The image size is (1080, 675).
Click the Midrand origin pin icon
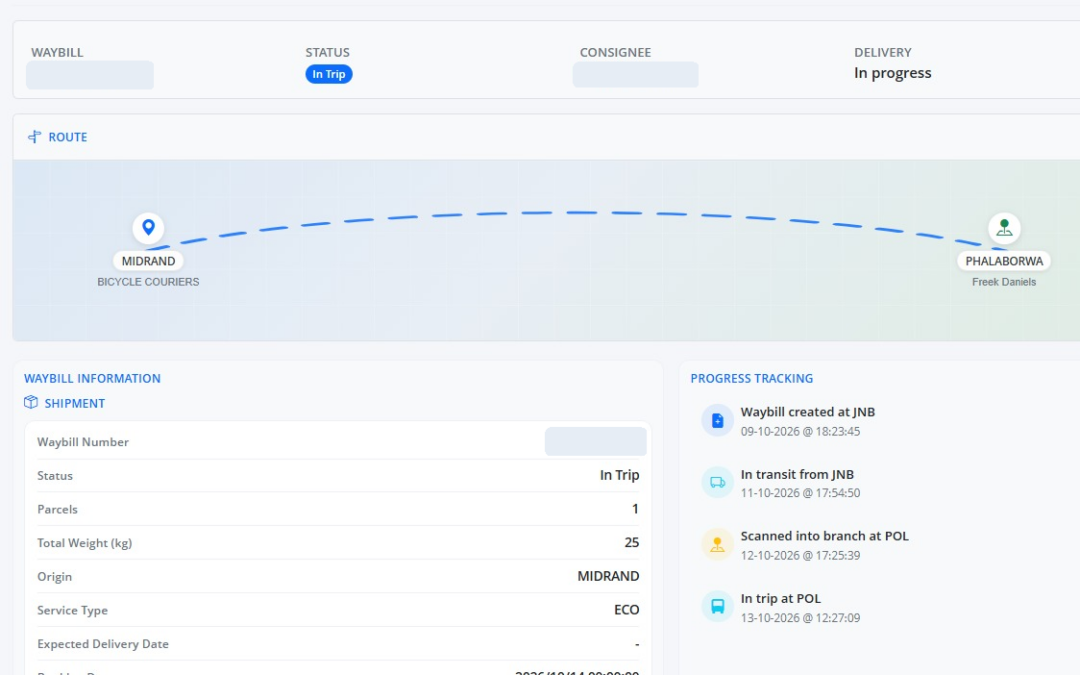(x=148, y=227)
